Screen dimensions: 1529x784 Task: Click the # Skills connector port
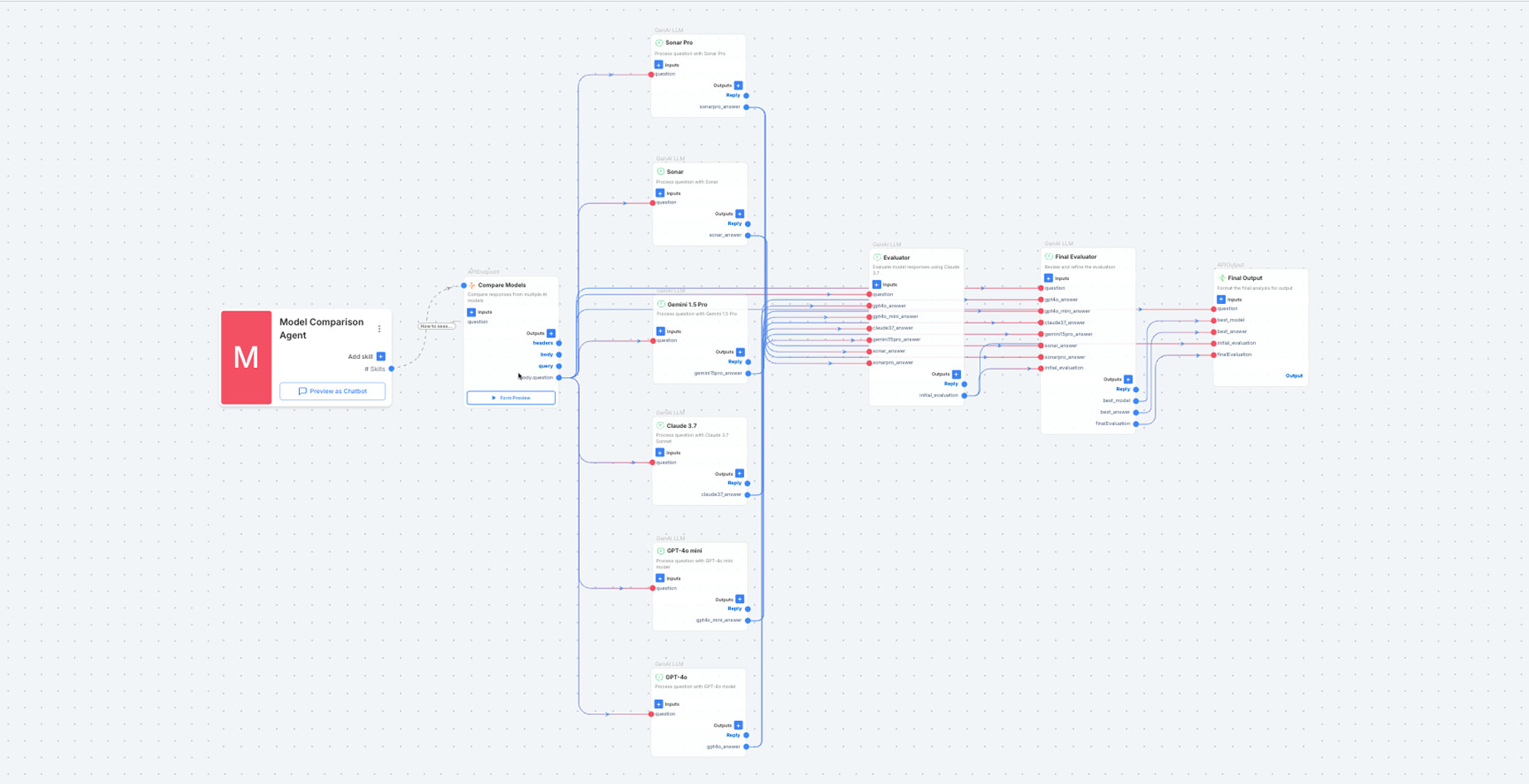(x=391, y=369)
